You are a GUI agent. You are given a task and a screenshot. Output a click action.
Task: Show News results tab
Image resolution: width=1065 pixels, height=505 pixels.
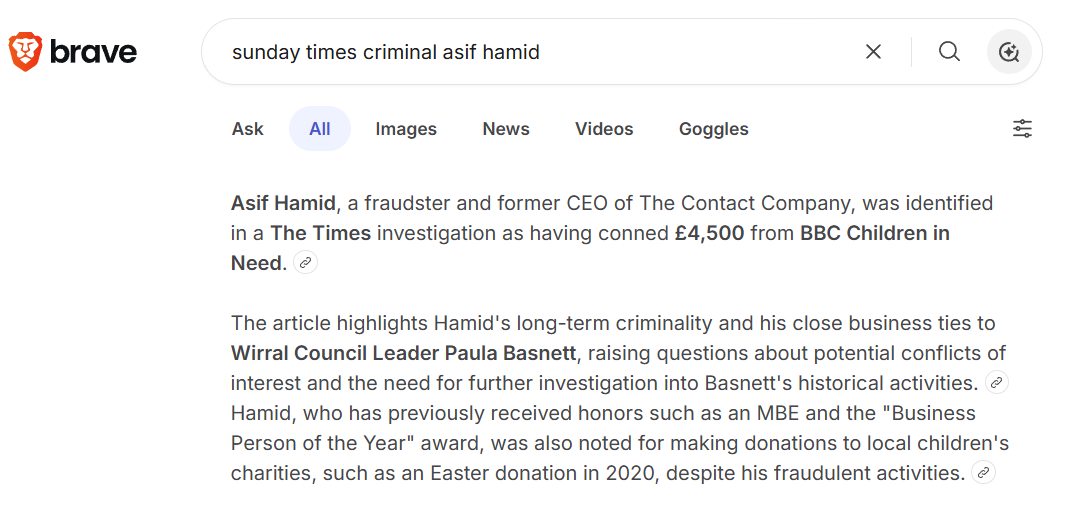[506, 129]
